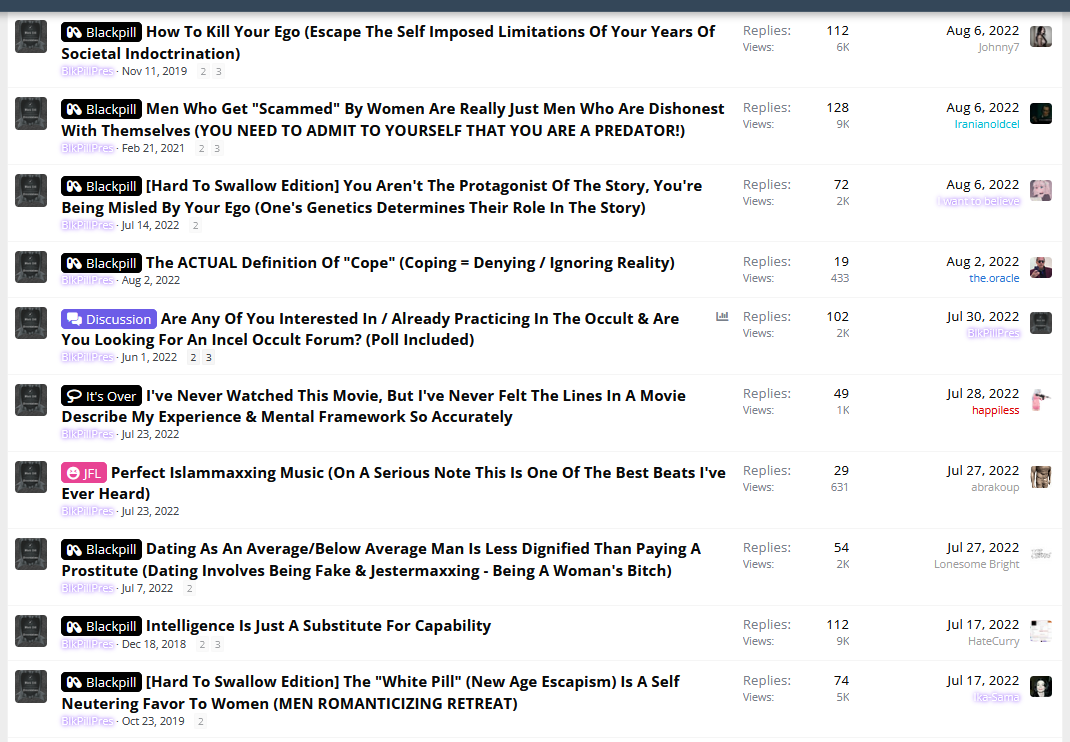Screen dimensions: 1070x742
Task: Open the Lonesome Bright user profile link
Action: pos(977,565)
